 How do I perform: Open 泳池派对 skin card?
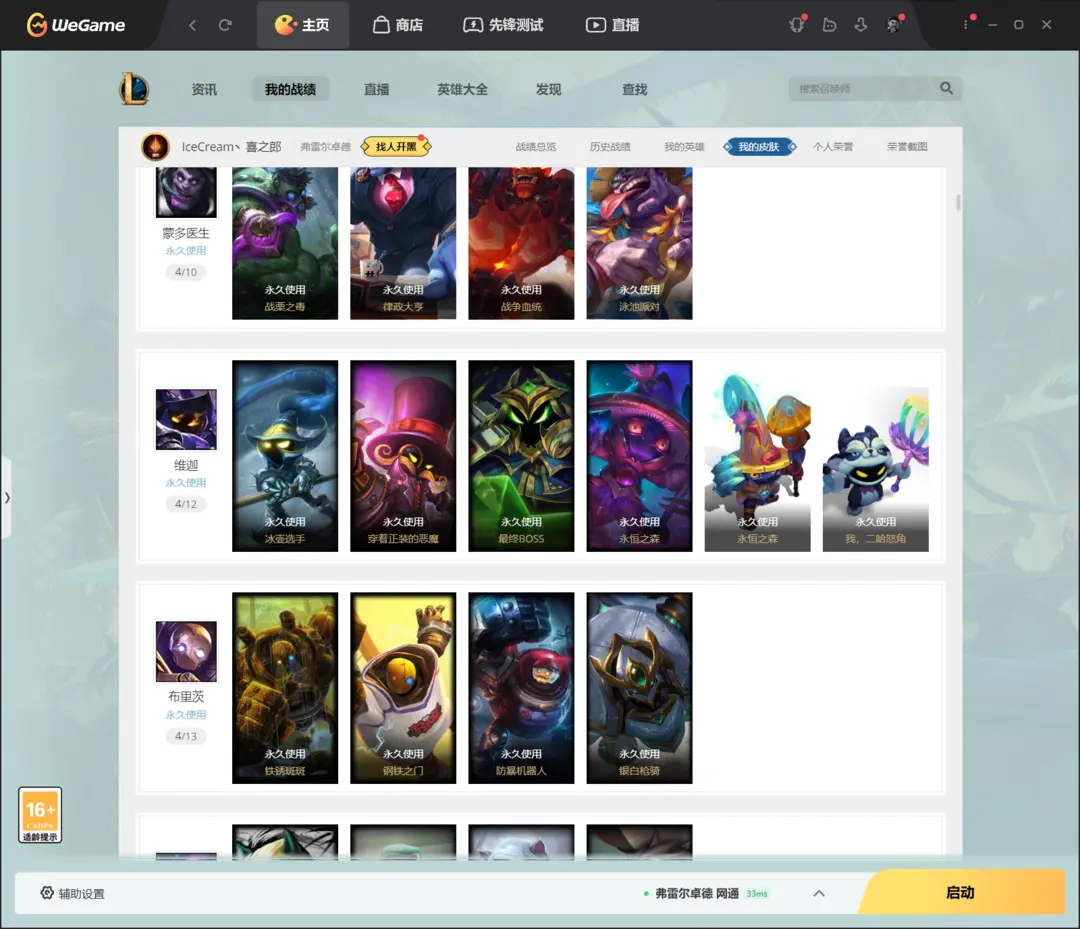pos(639,243)
